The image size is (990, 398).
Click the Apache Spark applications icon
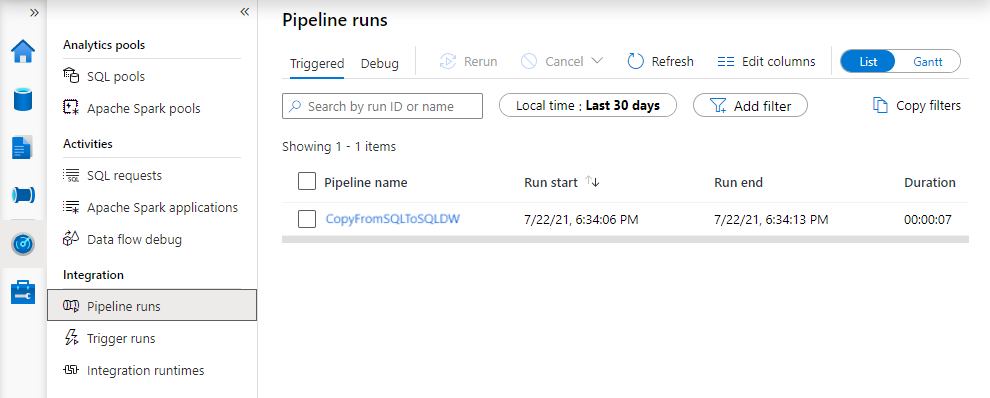71,207
